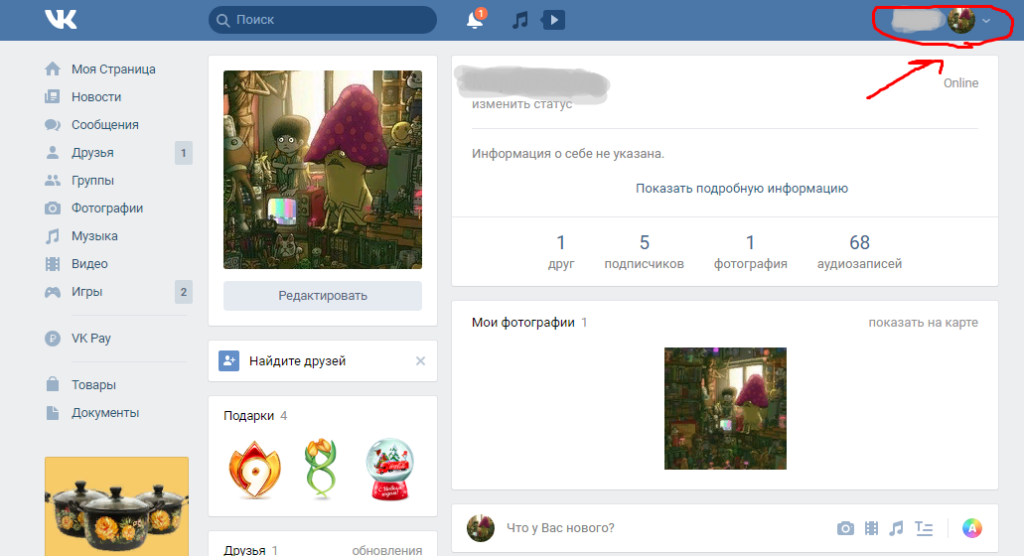The image size is (1024, 556).
Task: Close the 'Найдите друзей' suggestion block
Action: point(420,361)
